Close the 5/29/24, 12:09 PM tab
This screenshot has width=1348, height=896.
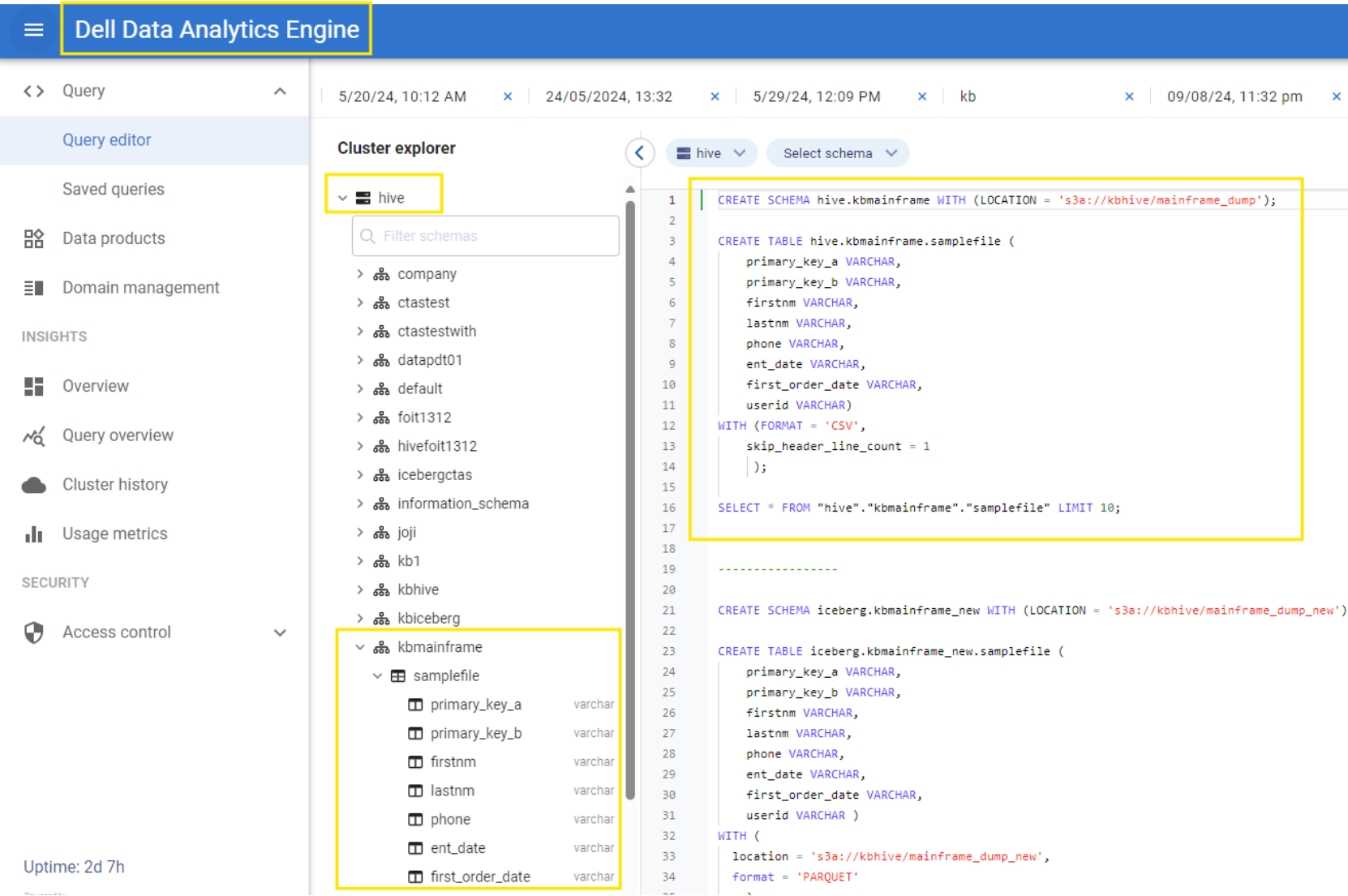[x=922, y=96]
